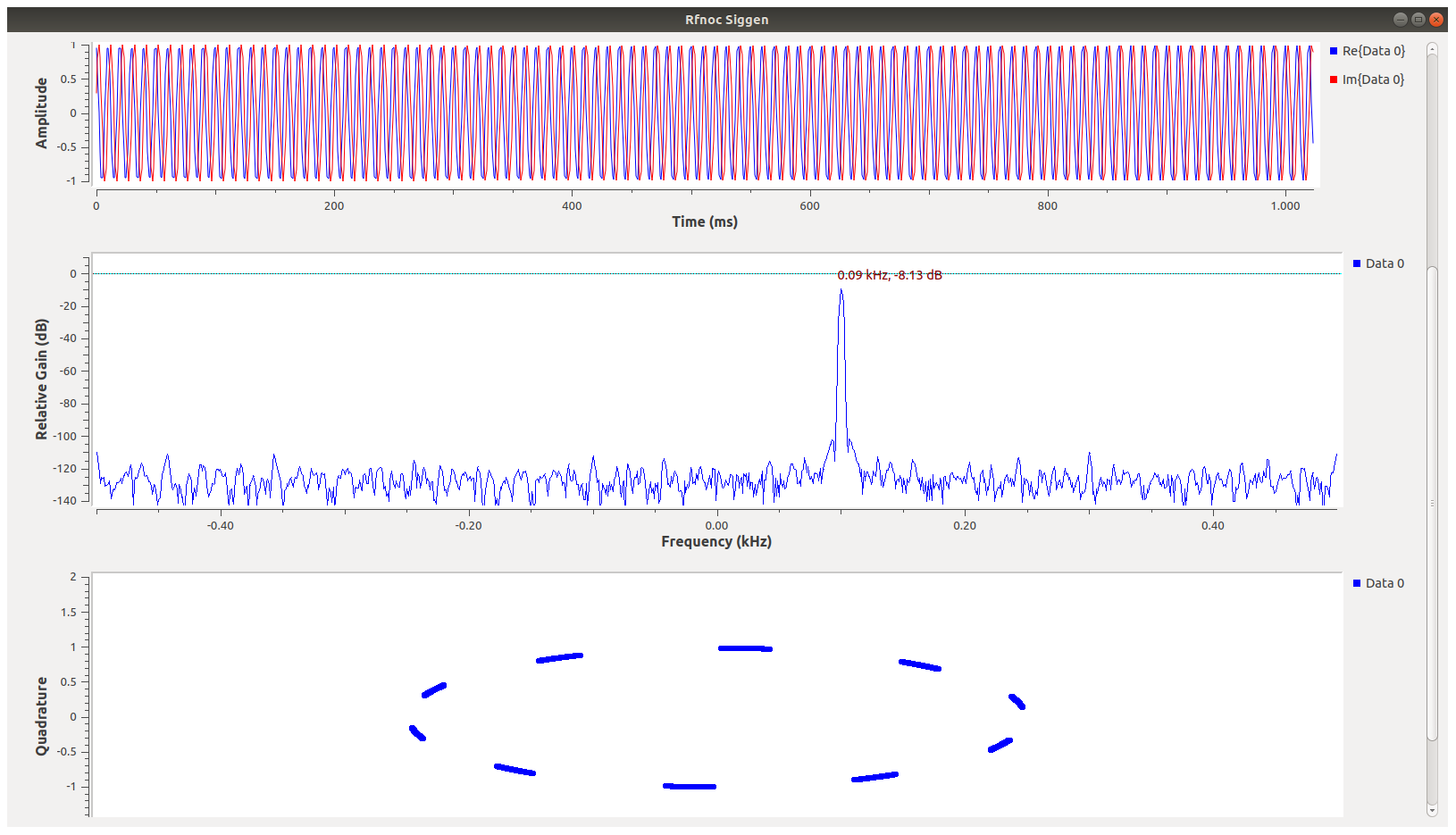Click the scroll-up arrow of vertical scrollbar
Viewport: 1456px width, 835px height.
(1432, 49)
